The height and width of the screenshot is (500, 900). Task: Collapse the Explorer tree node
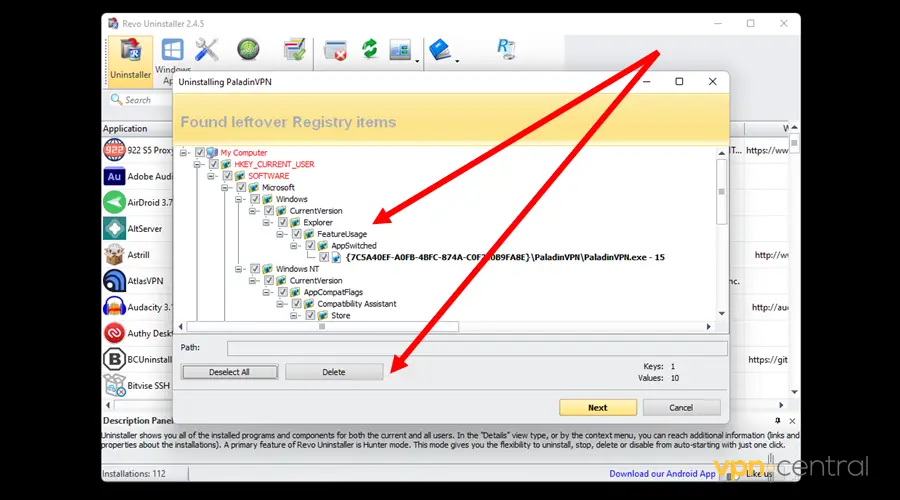[266, 222]
